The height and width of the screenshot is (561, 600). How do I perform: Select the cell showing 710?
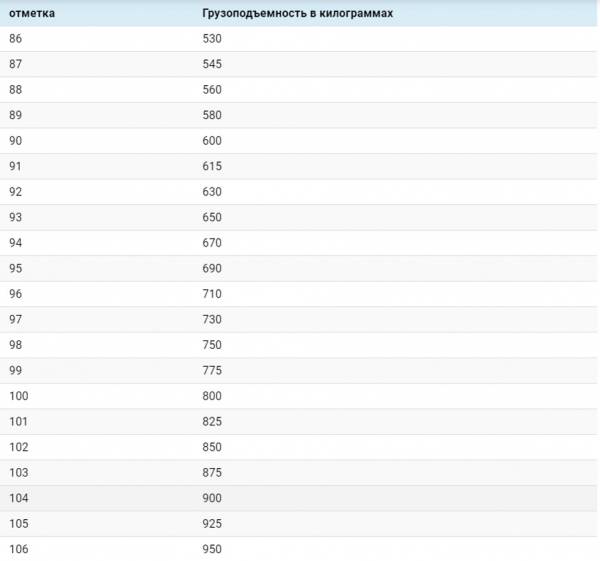tap(212, 294)
